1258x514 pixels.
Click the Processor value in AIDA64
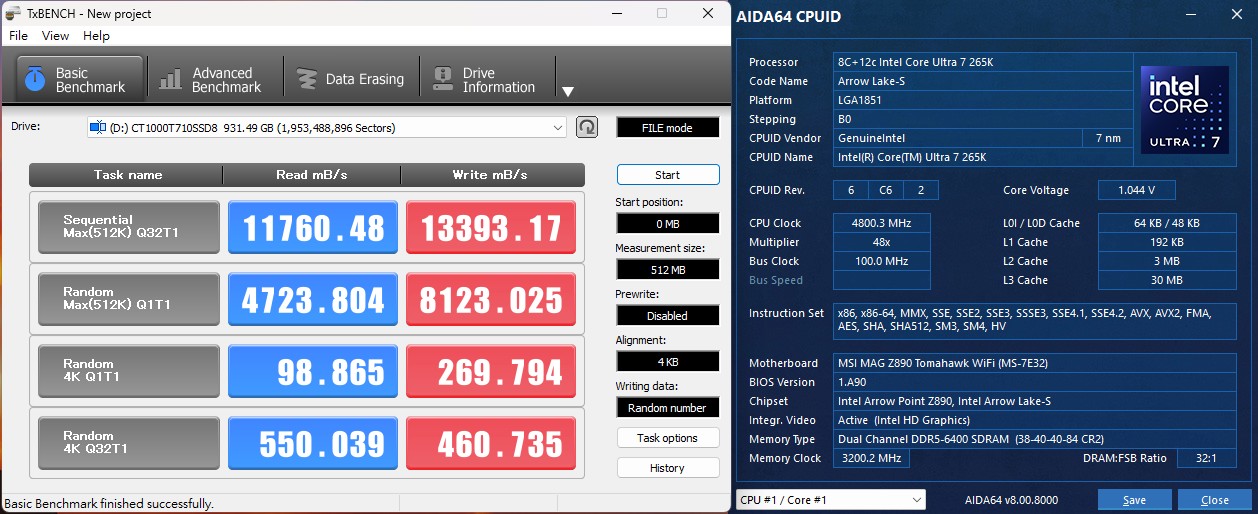click(x=981, y=62)
